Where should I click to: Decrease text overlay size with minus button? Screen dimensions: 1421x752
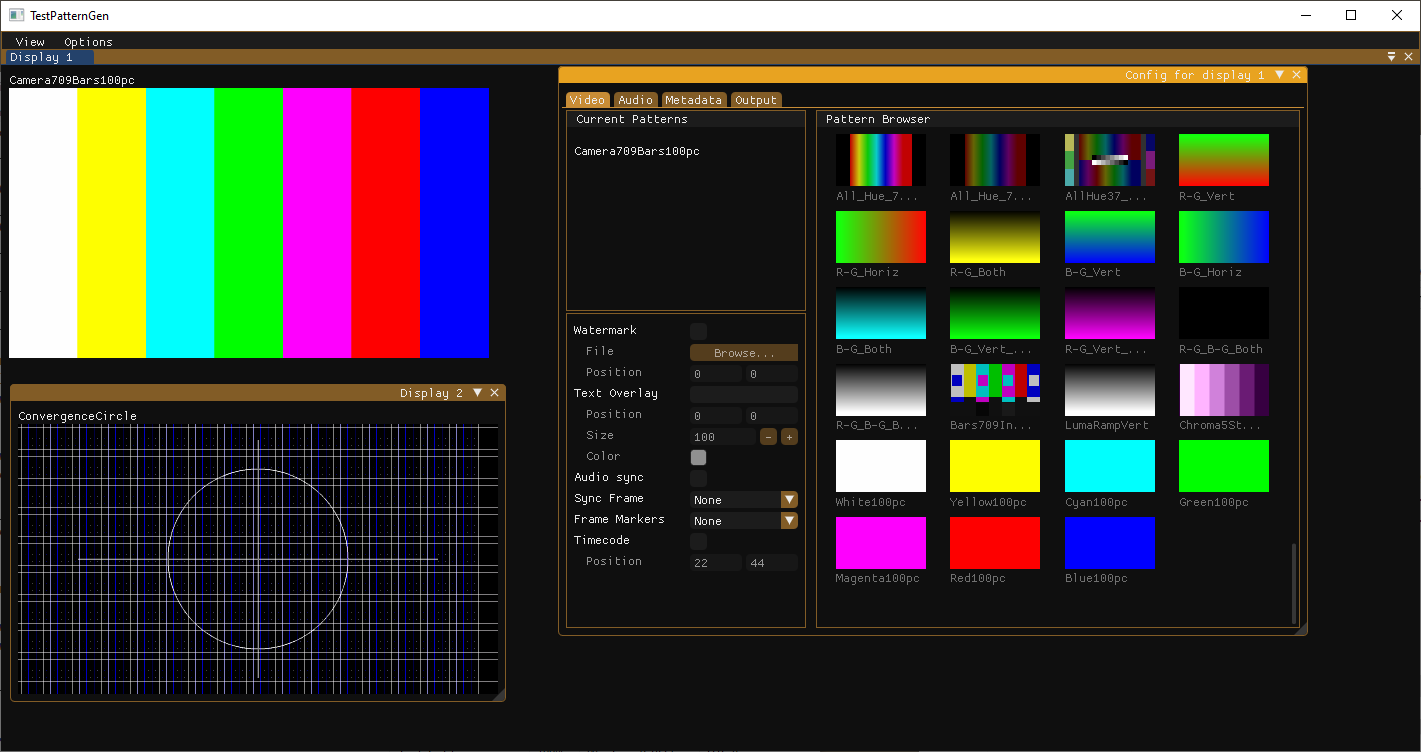(x=768, y=436)
